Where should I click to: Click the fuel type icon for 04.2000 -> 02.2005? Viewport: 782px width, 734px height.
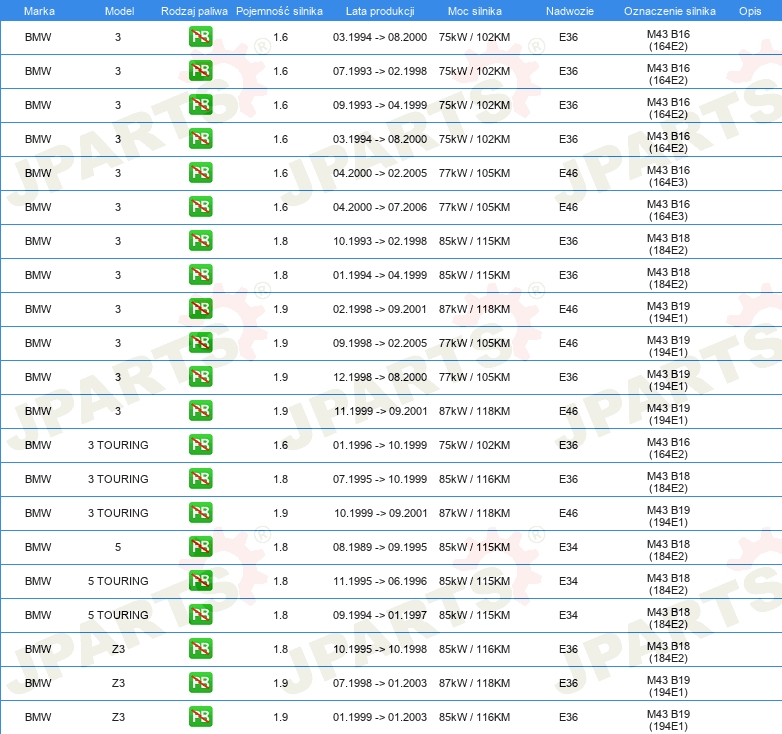[x=200, y=173]
